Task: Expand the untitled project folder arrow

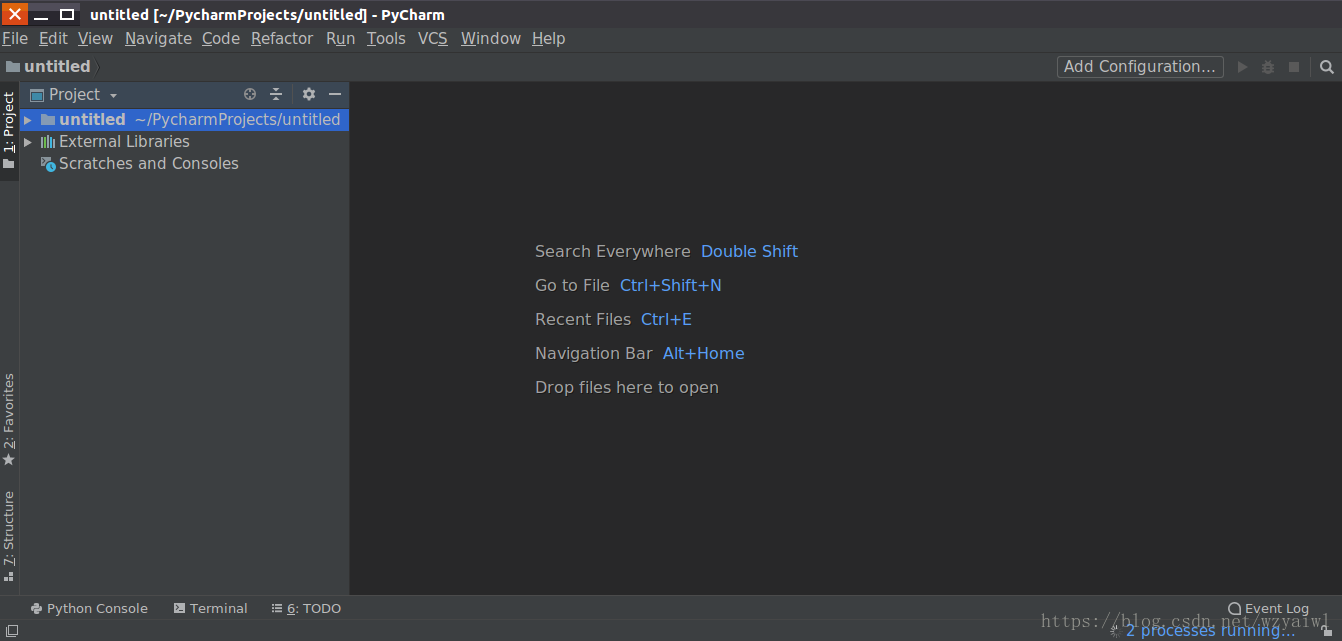Action: [28, 119]
